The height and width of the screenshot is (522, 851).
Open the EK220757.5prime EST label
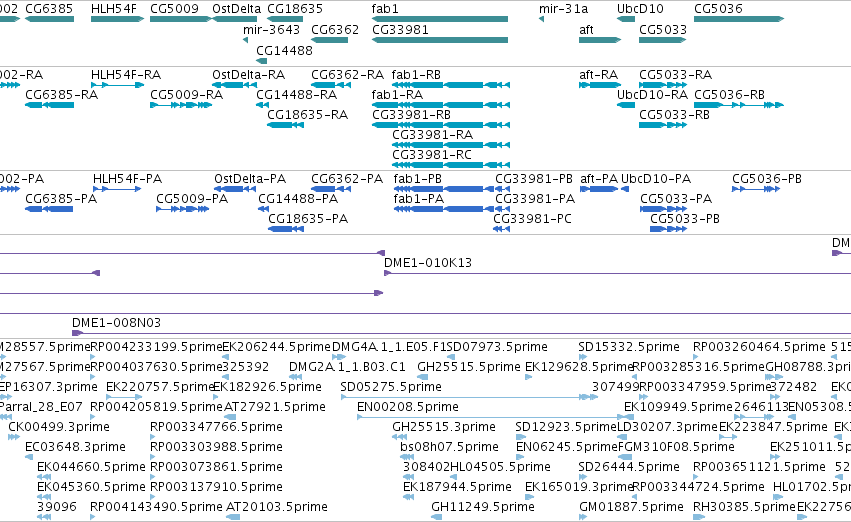[161, 387]
